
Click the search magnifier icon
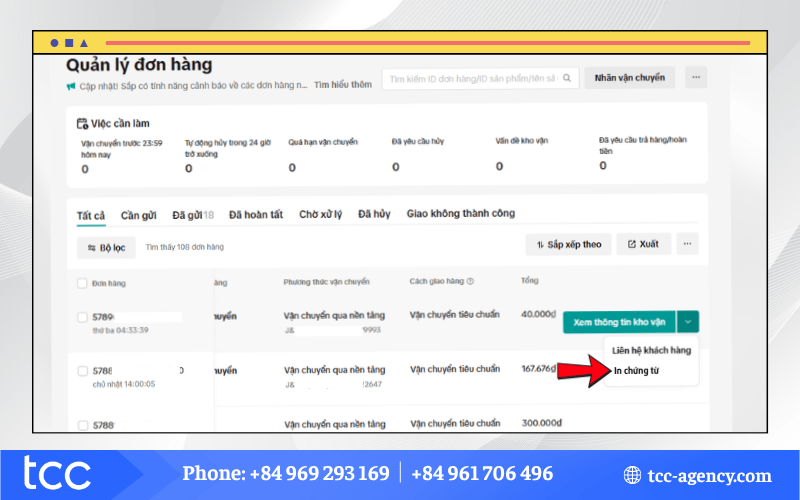[567, 78]
